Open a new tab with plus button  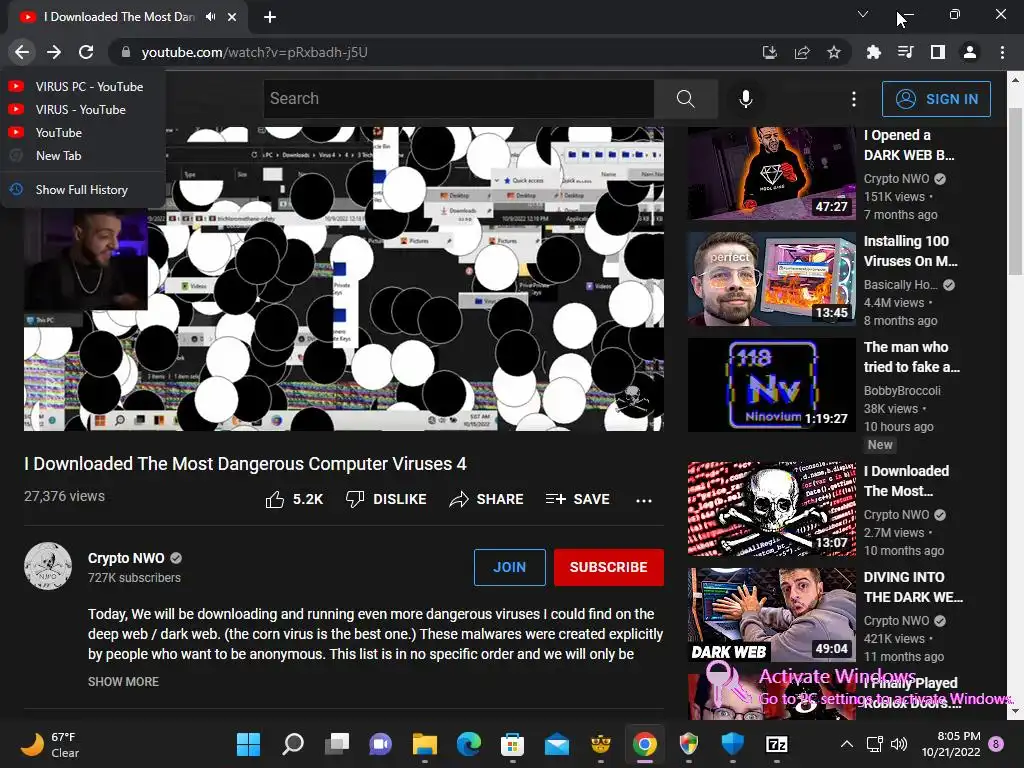point(270,17)
